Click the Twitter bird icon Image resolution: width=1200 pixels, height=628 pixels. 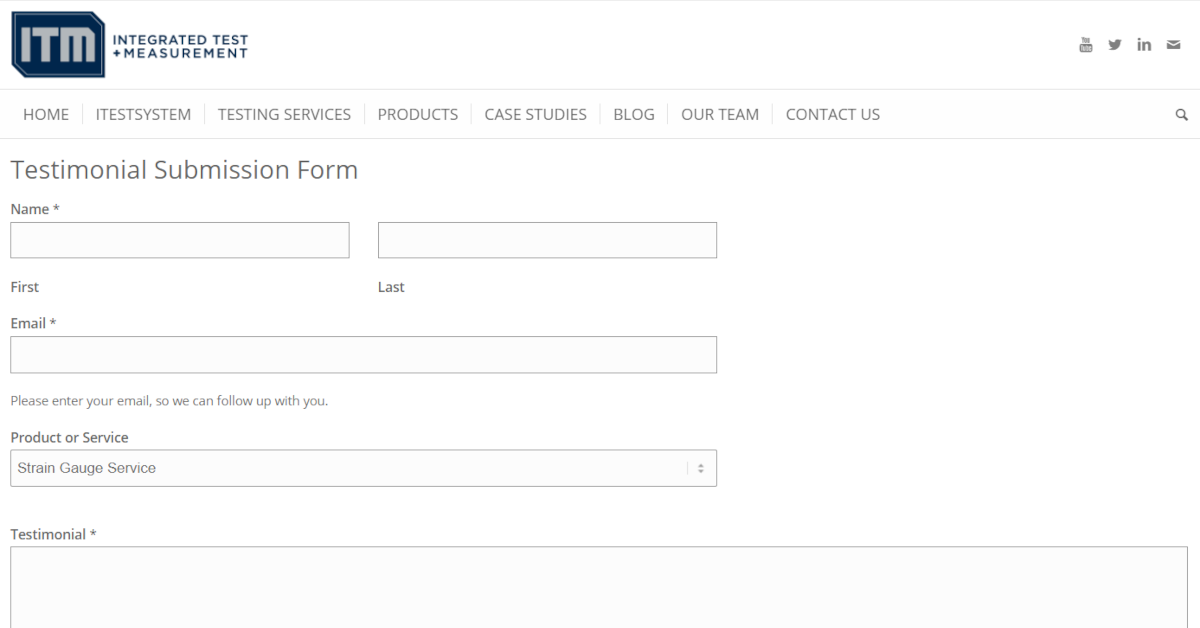point(1114,44)
